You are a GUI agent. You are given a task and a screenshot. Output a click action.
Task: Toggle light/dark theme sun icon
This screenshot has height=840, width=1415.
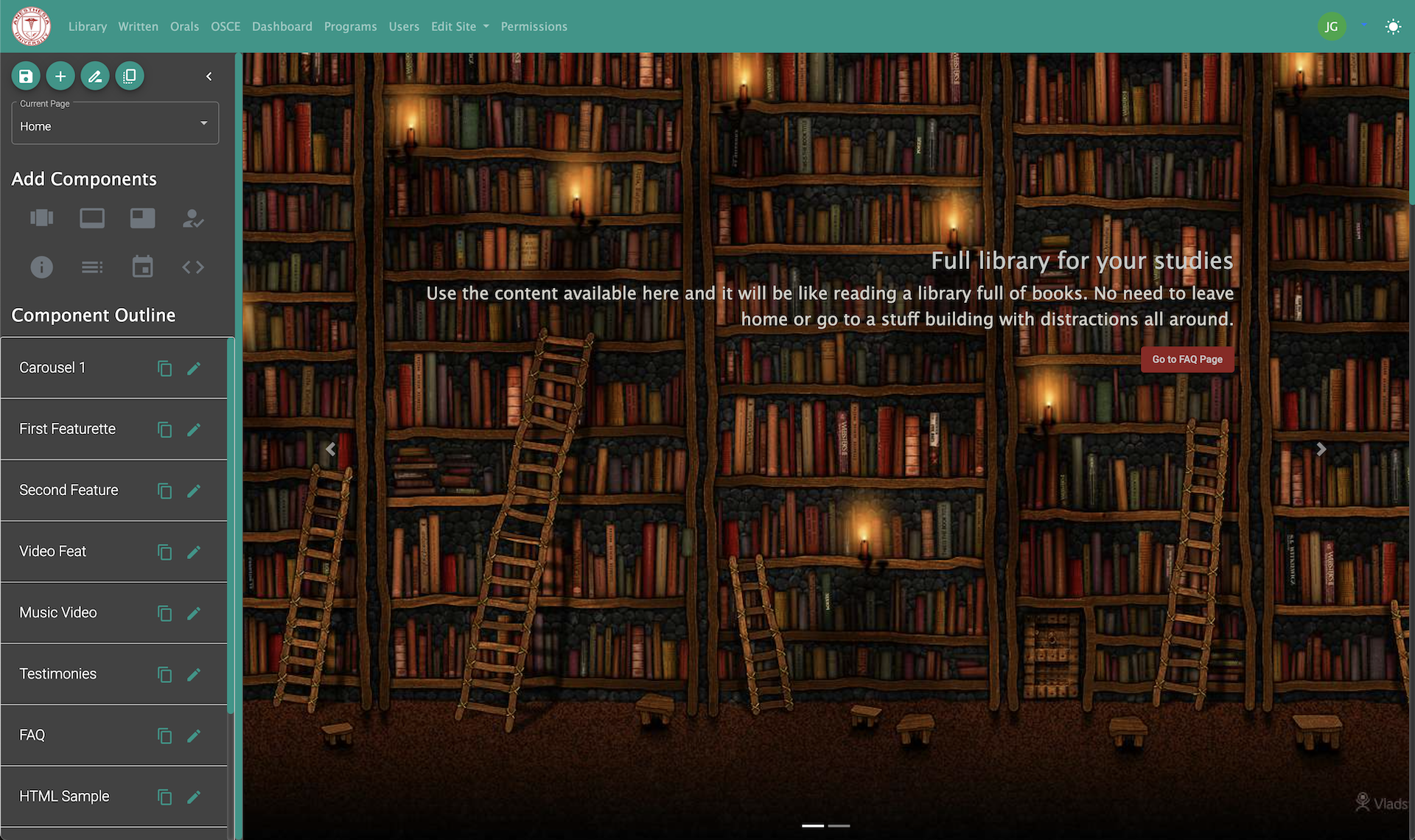coord(1393,27)
